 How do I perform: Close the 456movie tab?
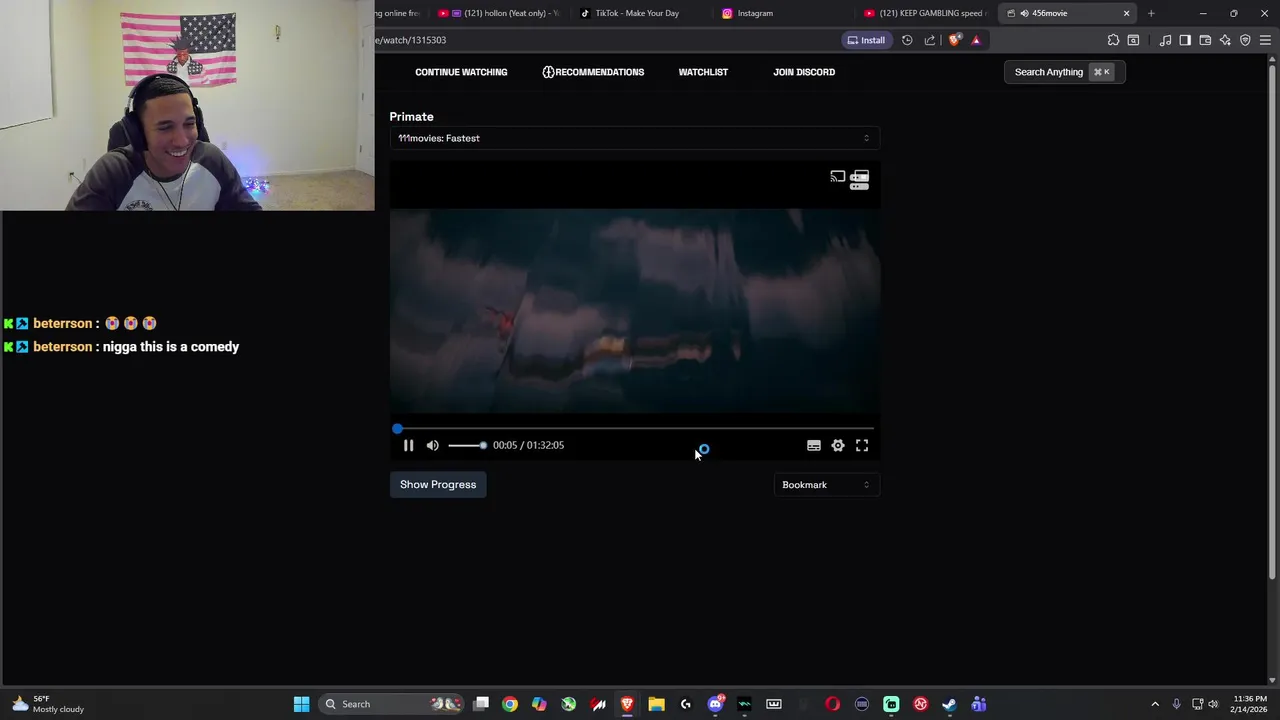[1126, 13]
